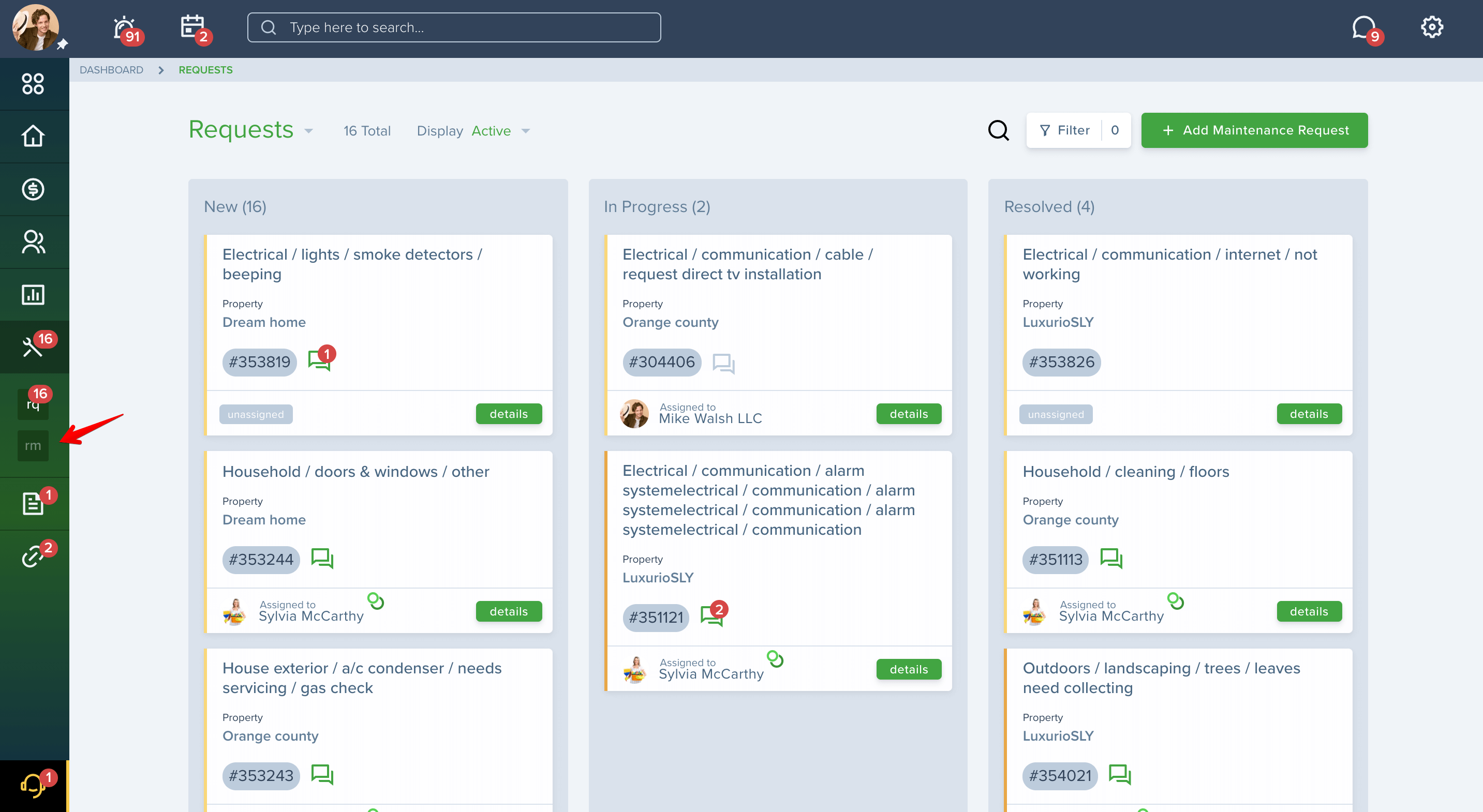Click request ID badge #304406

click(x=661, y=362)
